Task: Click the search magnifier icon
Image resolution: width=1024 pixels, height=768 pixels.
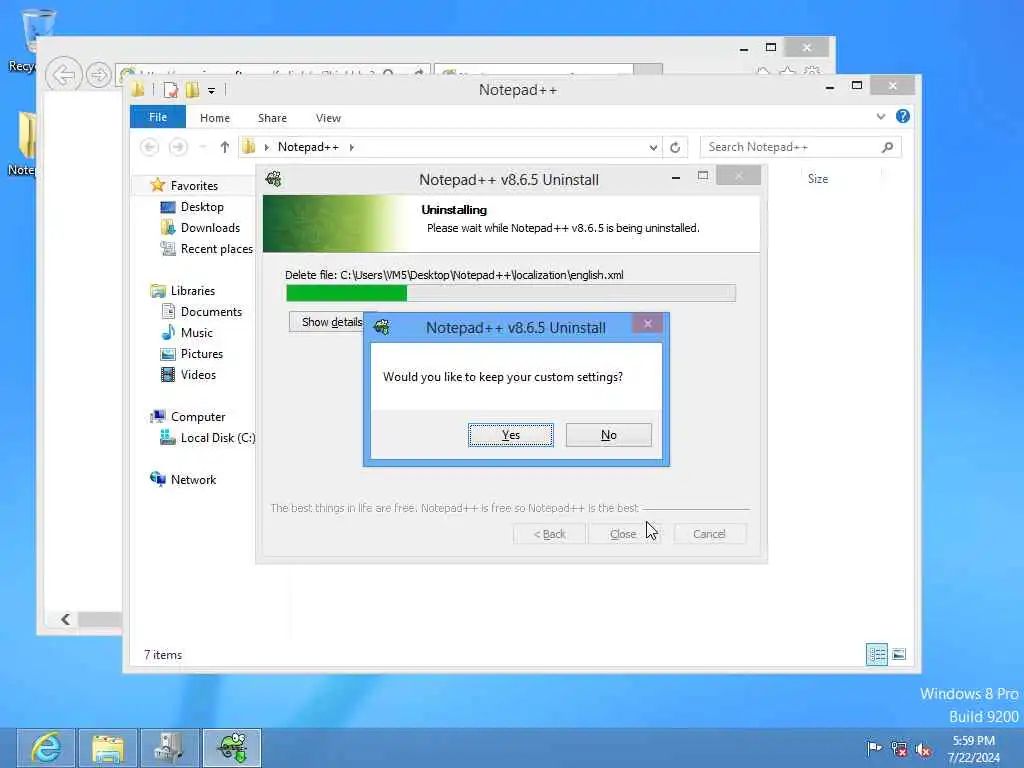Action: [888, 147]
